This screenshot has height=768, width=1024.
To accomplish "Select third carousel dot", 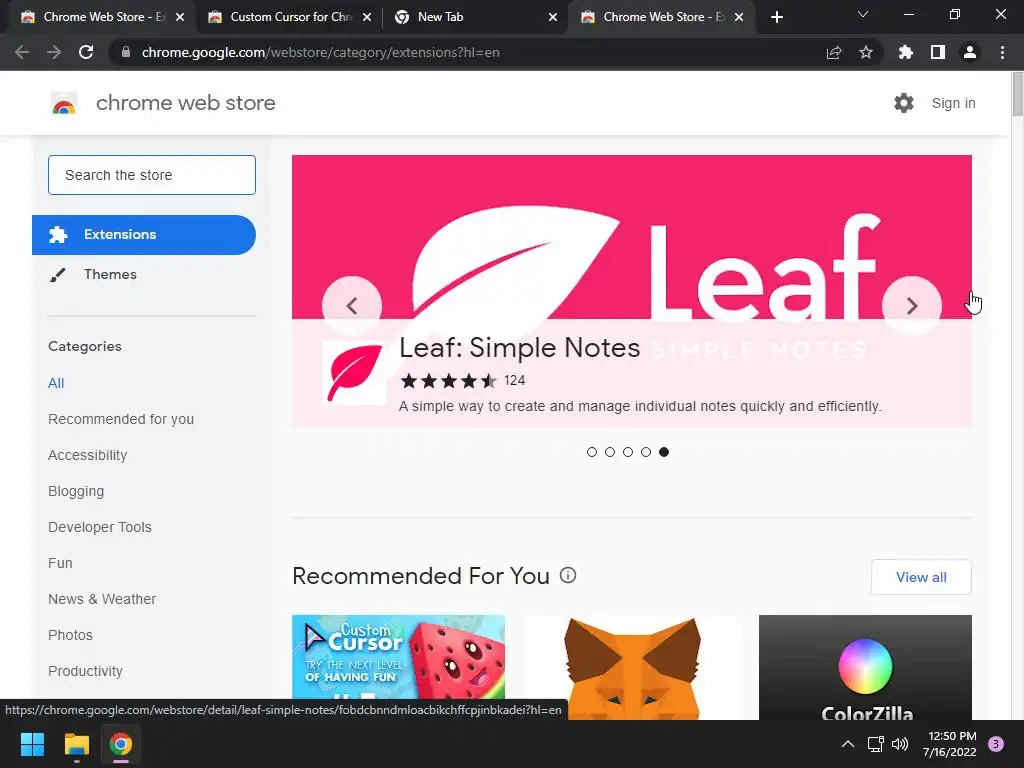I will click(x=628, y=452).
